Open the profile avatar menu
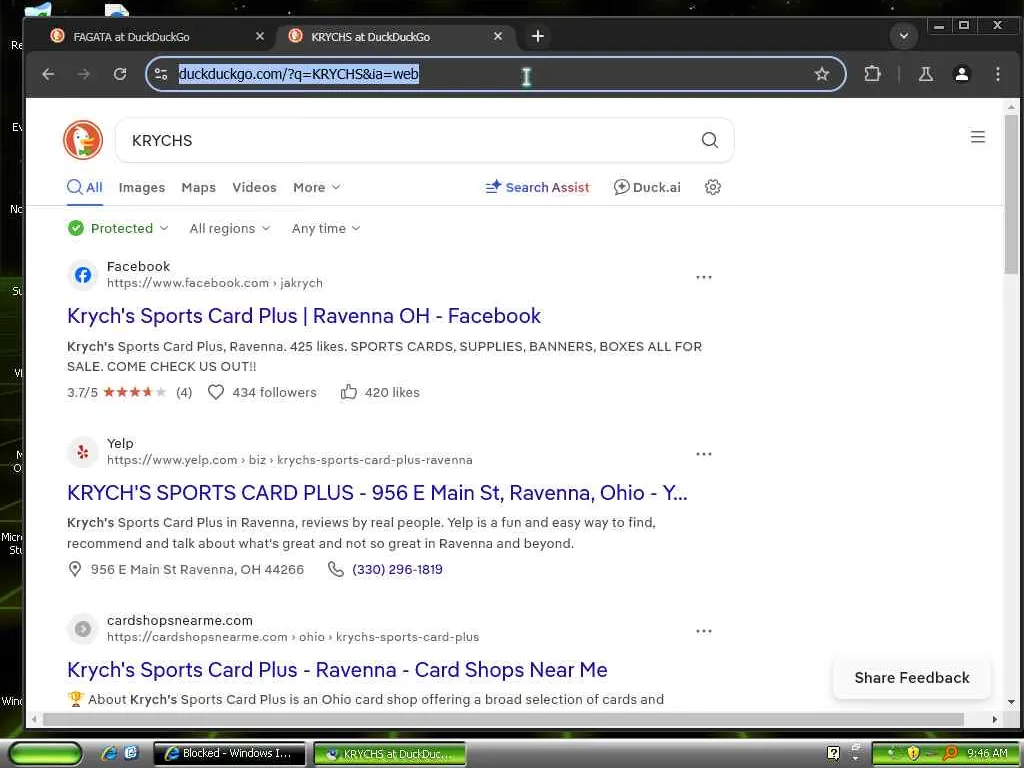Screen dimensions: 1024x768 (x=961, y=74)
